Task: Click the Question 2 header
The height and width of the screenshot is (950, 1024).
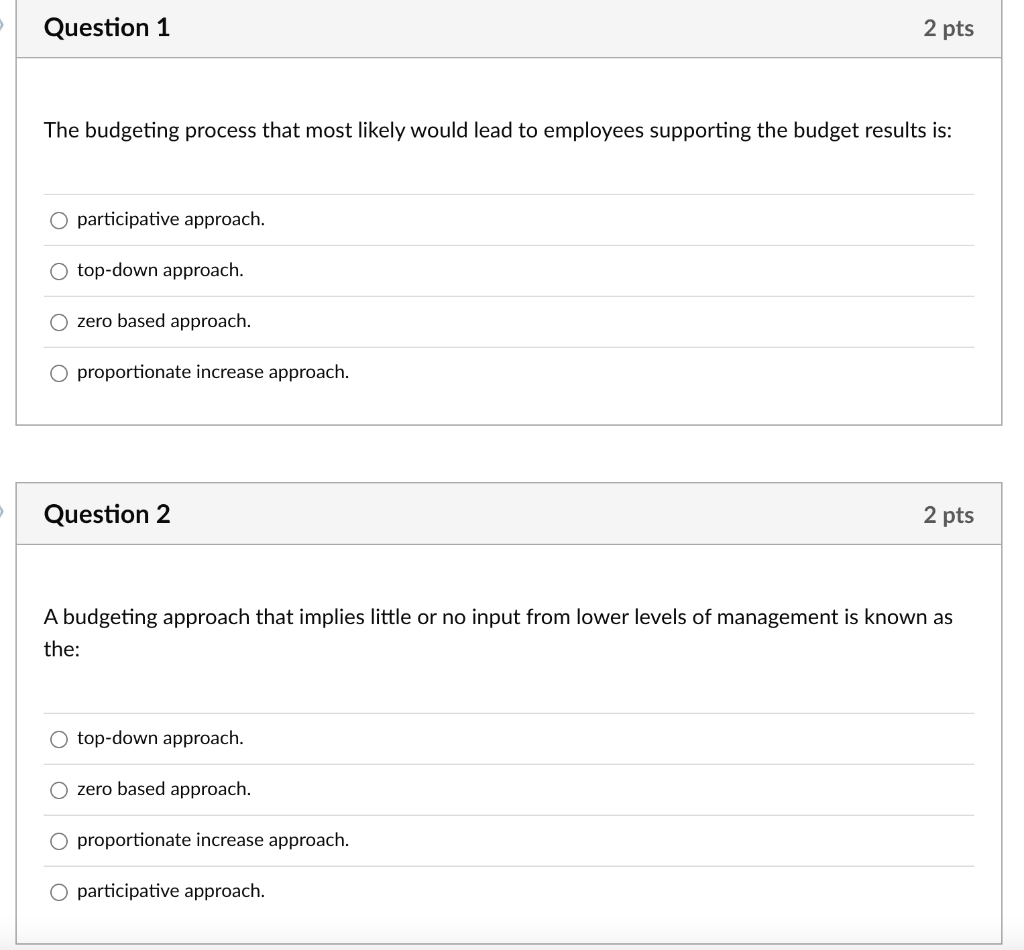Action: tap(106, 514)
